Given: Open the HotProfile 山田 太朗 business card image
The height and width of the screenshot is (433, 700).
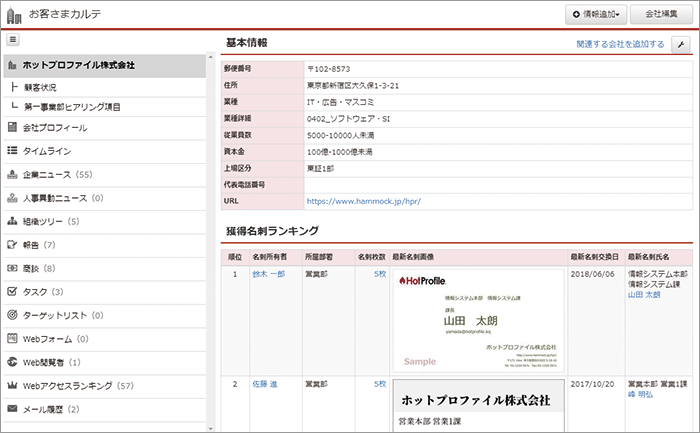Looking at the screenshot, I should click(x=478, y=321).
